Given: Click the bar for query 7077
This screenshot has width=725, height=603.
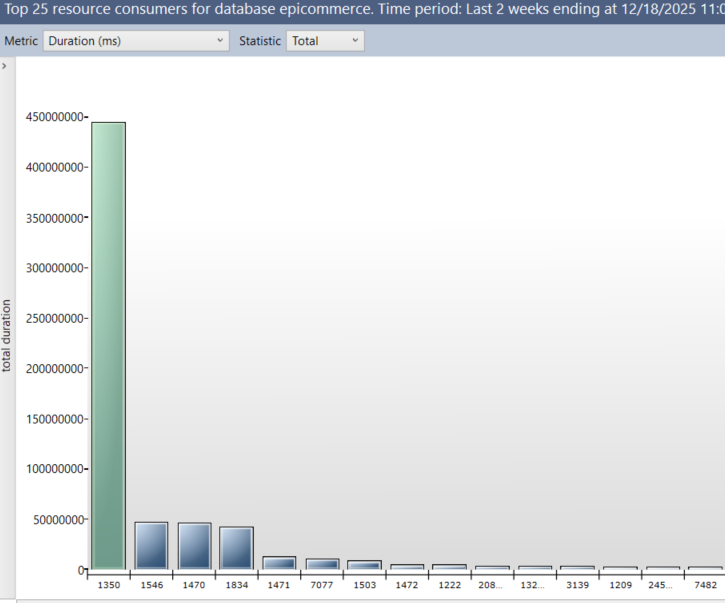Looking at the screenshot, I should click(x=322, y=564).
